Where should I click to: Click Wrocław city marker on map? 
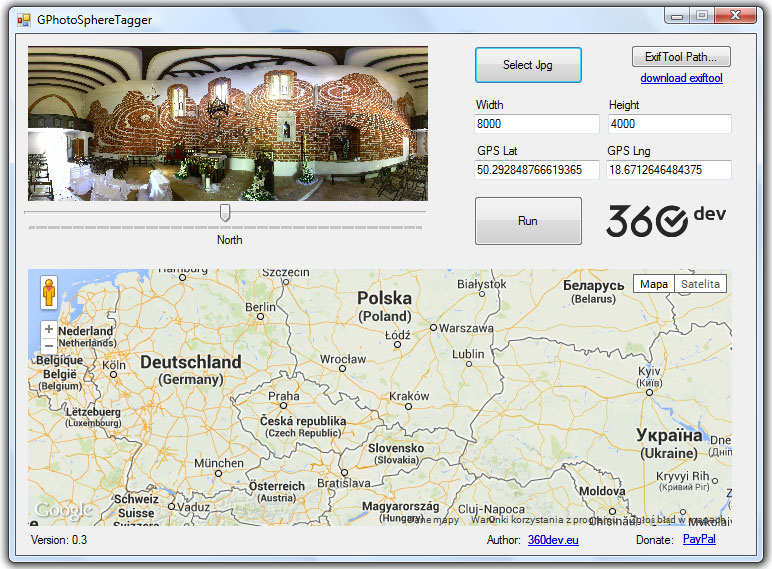click(x=342, y=369)
